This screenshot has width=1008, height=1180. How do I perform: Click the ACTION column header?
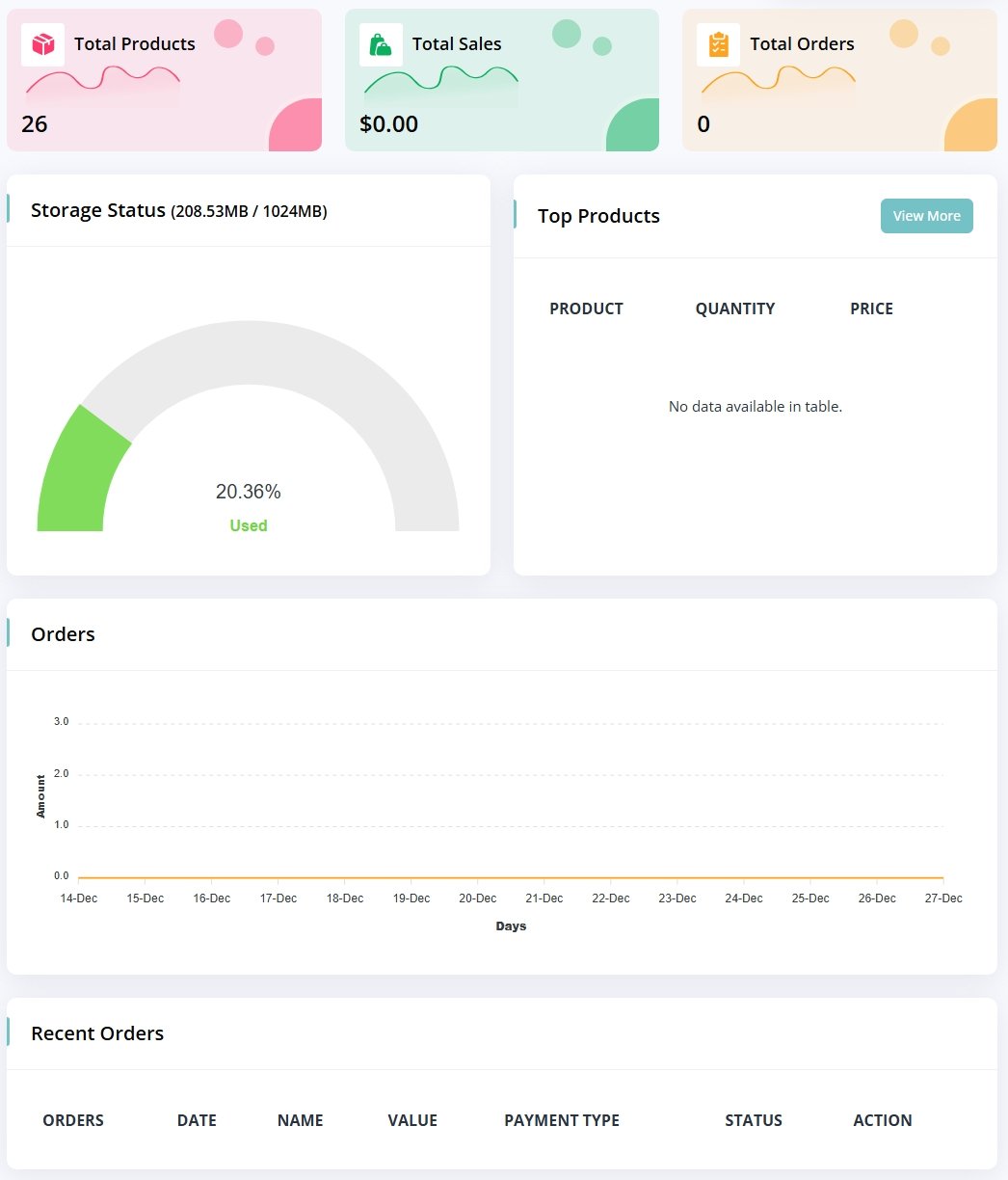coord(882,1120)
